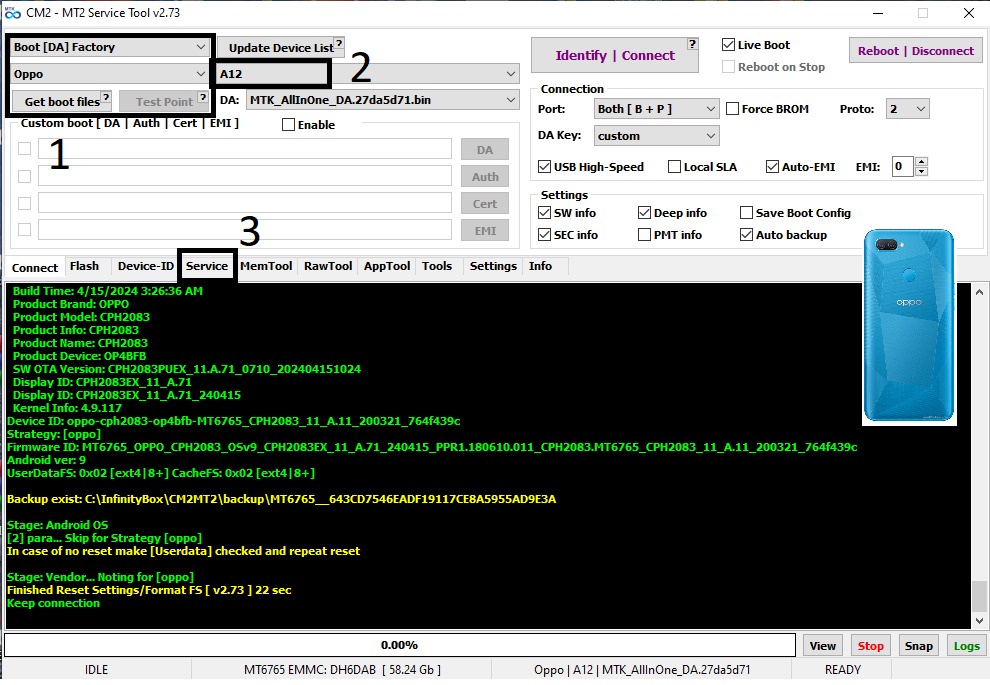The width and height of the screenshot is (990, 685).
Task: Click the red Stop button
Action: pos(870,646)
